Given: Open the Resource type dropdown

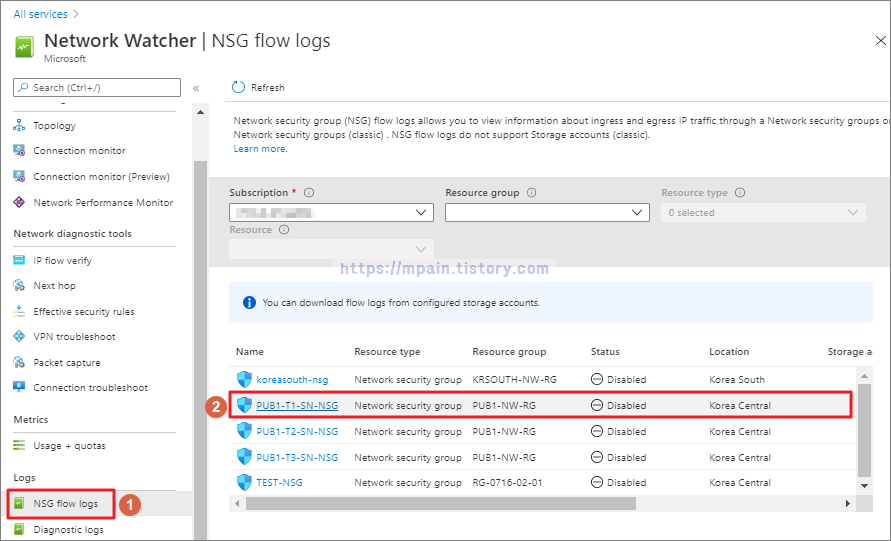Looking at the screenshot, I should [763, 213].
